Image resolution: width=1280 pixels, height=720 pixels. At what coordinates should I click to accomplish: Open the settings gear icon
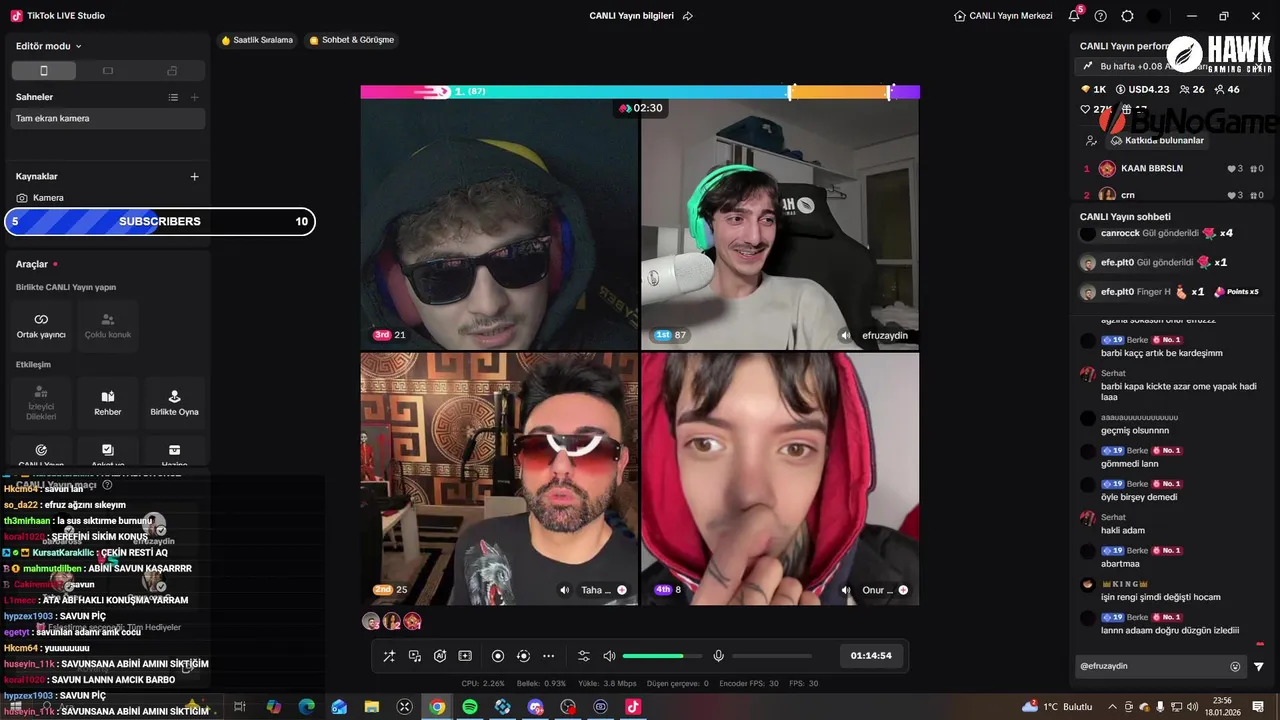1128,16
